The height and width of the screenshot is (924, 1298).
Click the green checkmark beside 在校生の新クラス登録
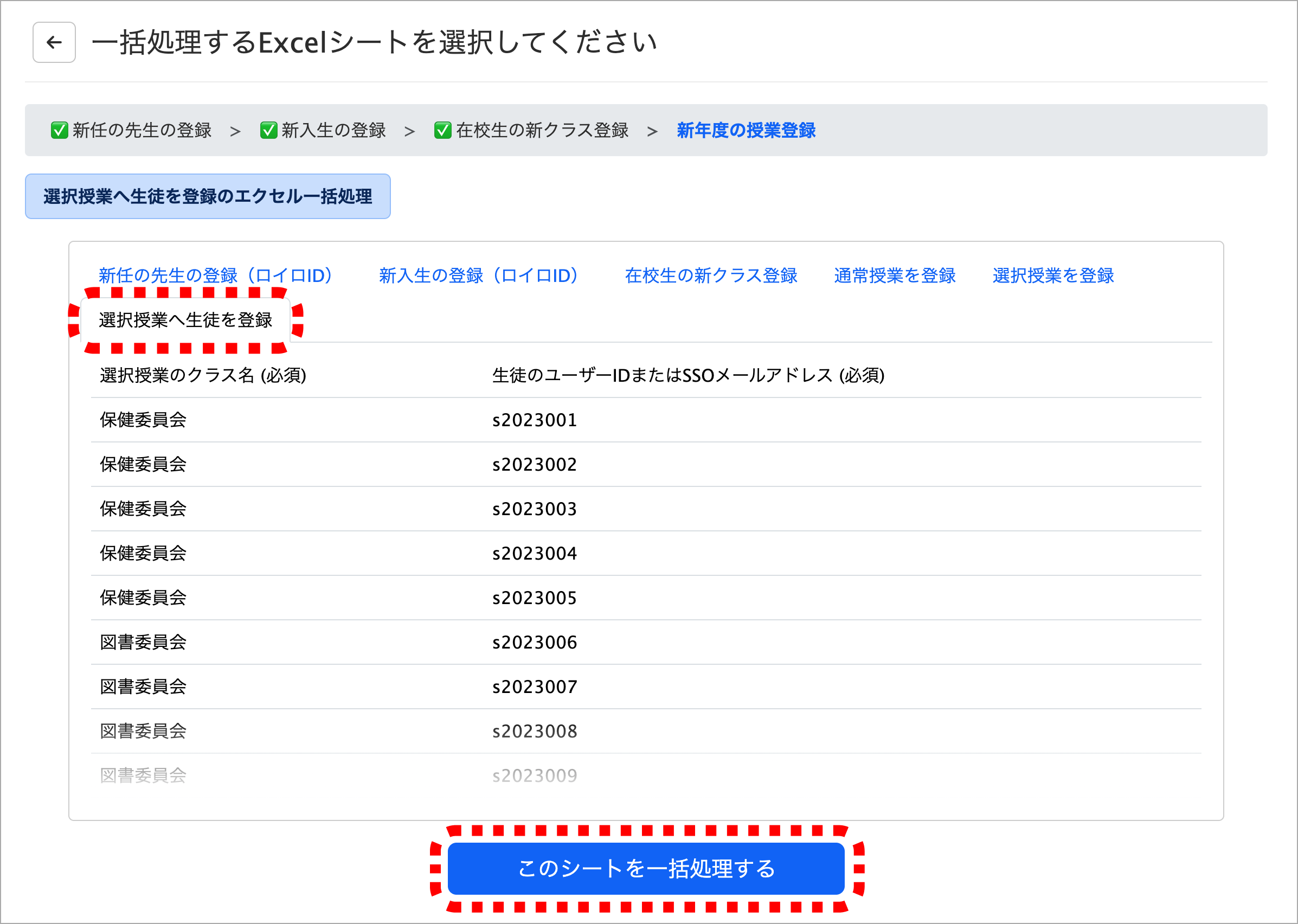click(x=442, y=130)
